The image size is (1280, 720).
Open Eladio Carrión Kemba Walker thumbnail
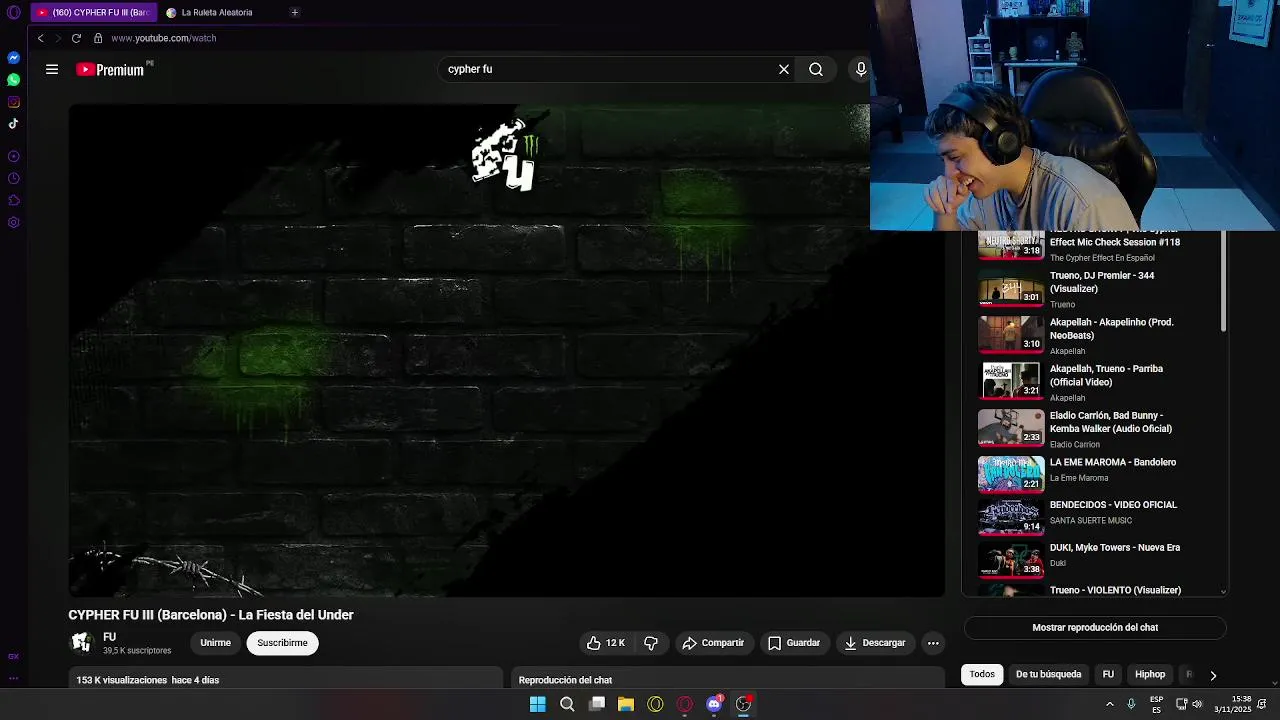tap(1011, 427)
